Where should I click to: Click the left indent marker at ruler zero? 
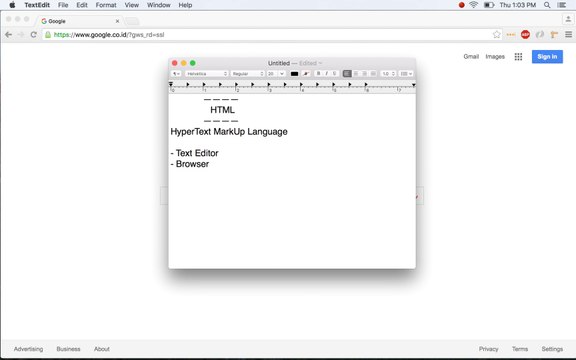coord(171,84)
